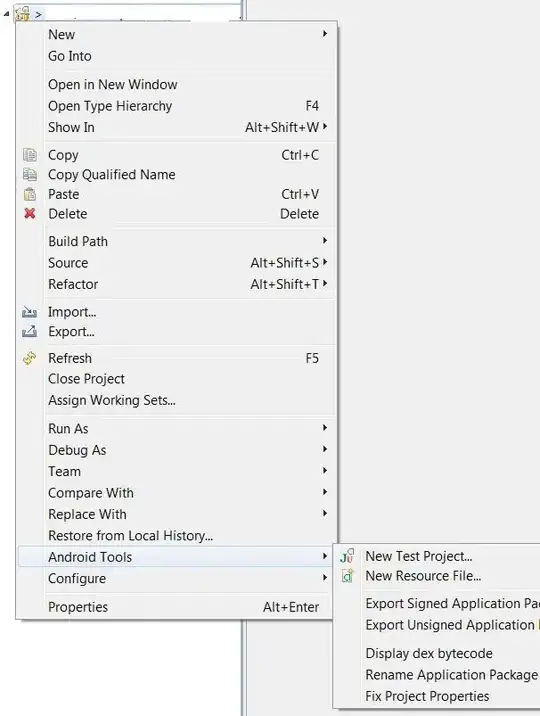Click the Paste clipboard icon

[30, 194]
